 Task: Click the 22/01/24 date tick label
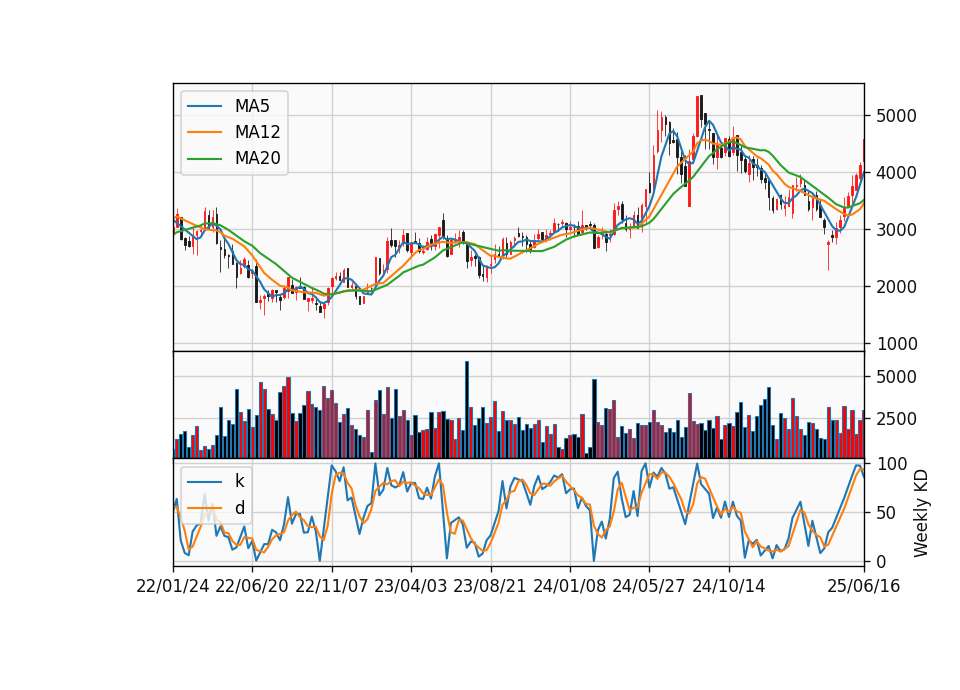tap(173, 586)
